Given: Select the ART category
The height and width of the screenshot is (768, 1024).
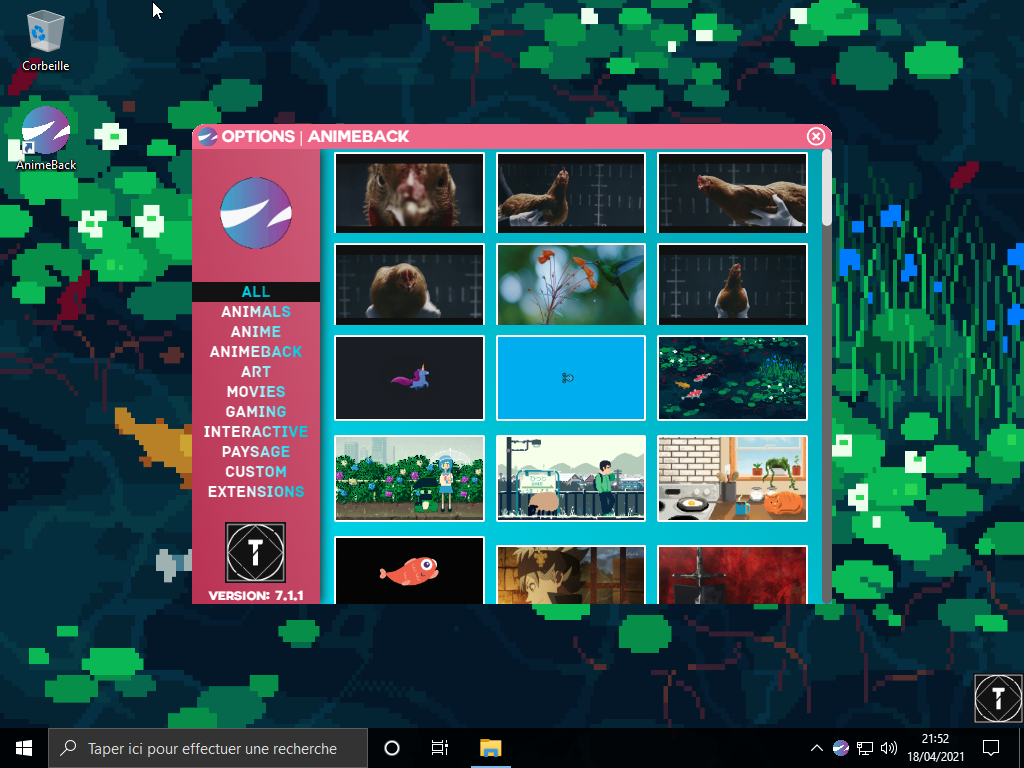Looking at the screenshot, I should click(256, 372).
